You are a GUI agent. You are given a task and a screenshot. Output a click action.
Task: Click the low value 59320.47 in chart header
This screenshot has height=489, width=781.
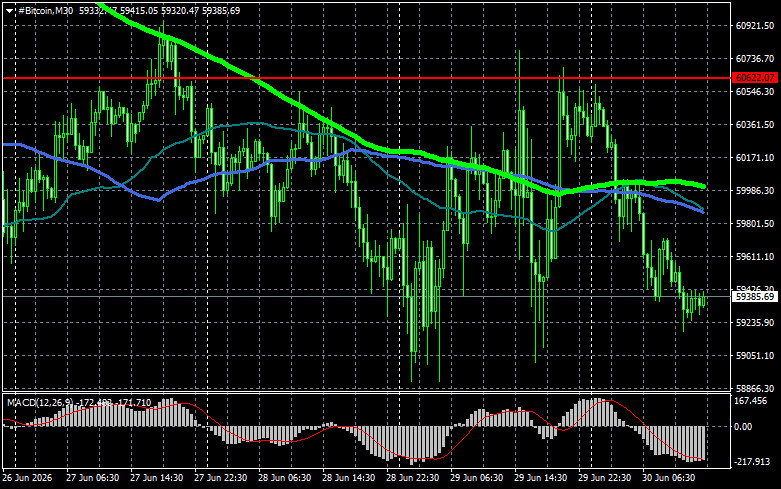(180, 10)
